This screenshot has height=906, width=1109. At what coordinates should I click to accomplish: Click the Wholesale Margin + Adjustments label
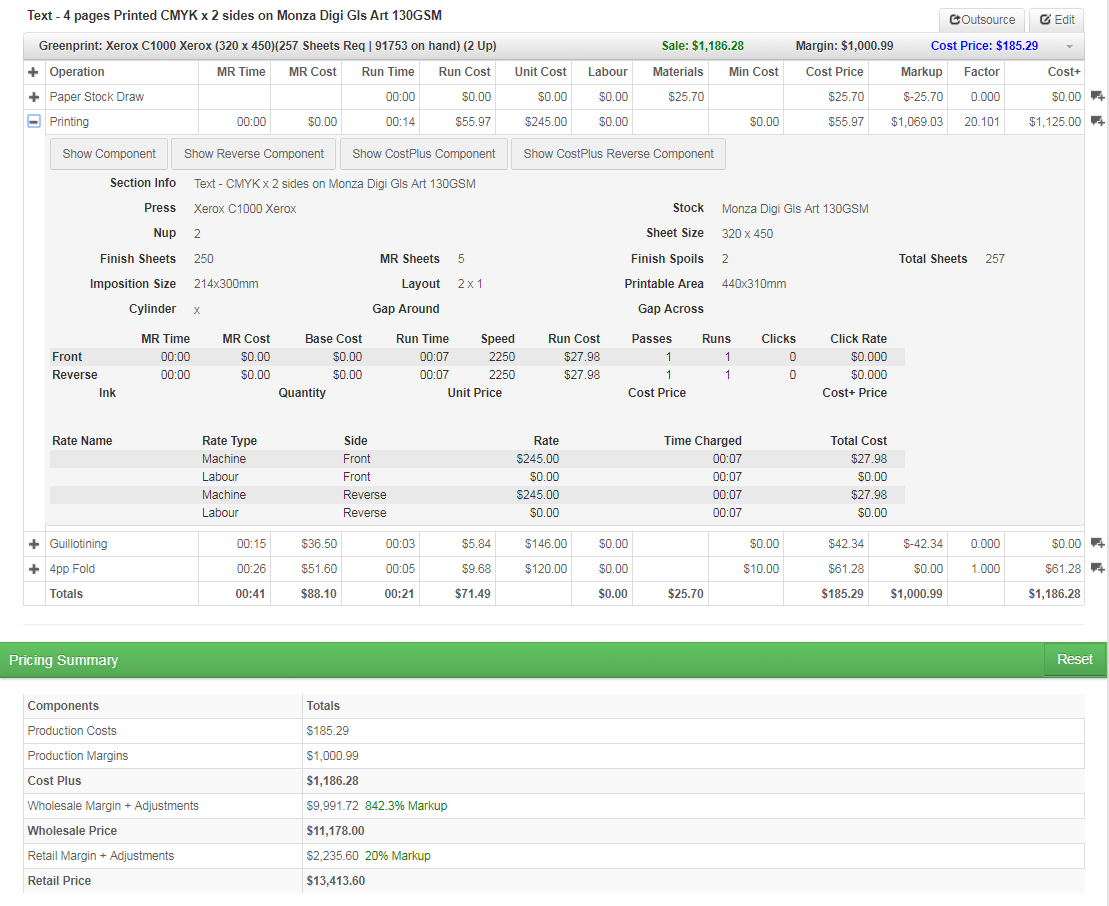(x=113, y=806)
